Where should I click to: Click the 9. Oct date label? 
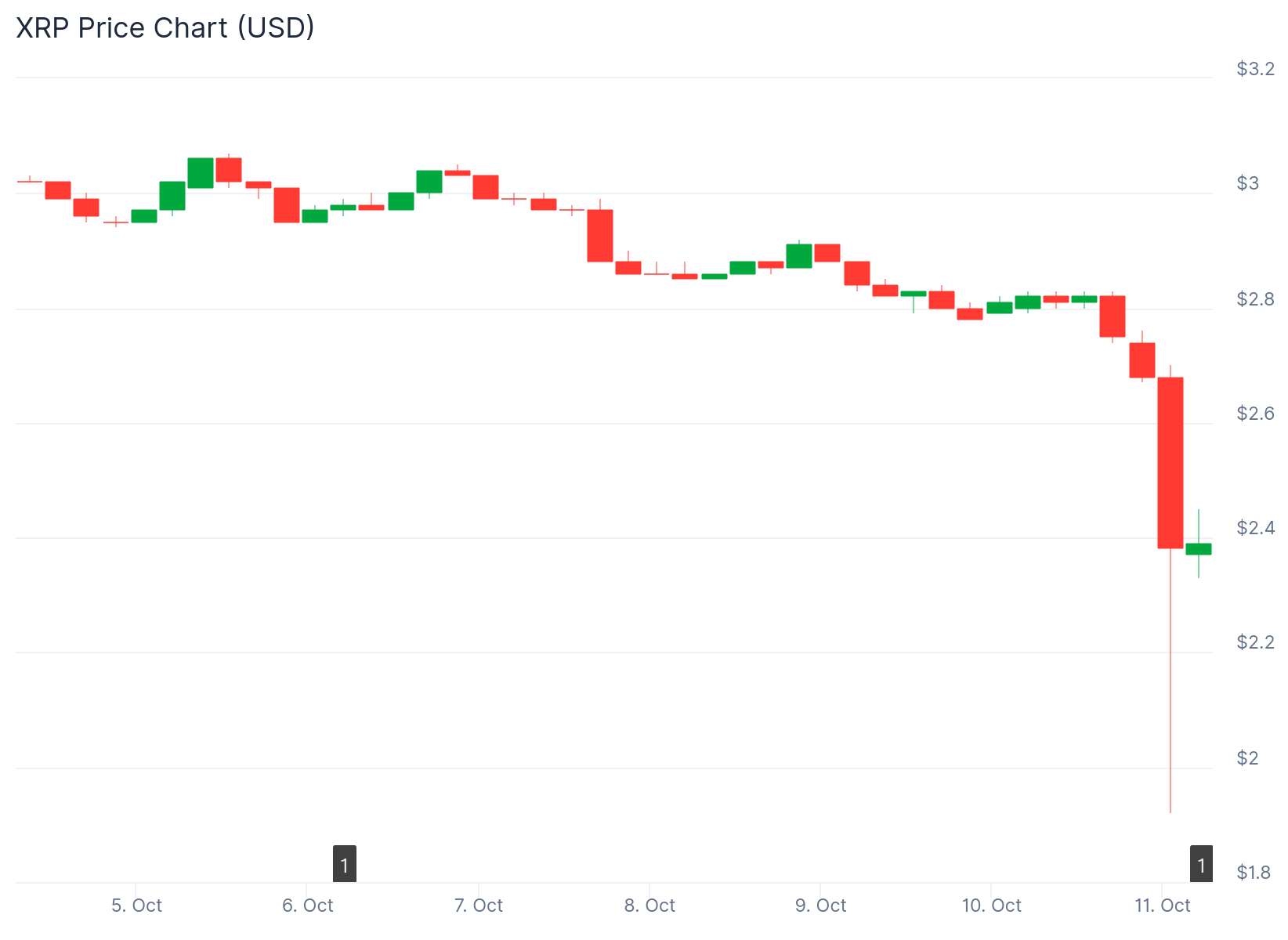click(820, 906)
